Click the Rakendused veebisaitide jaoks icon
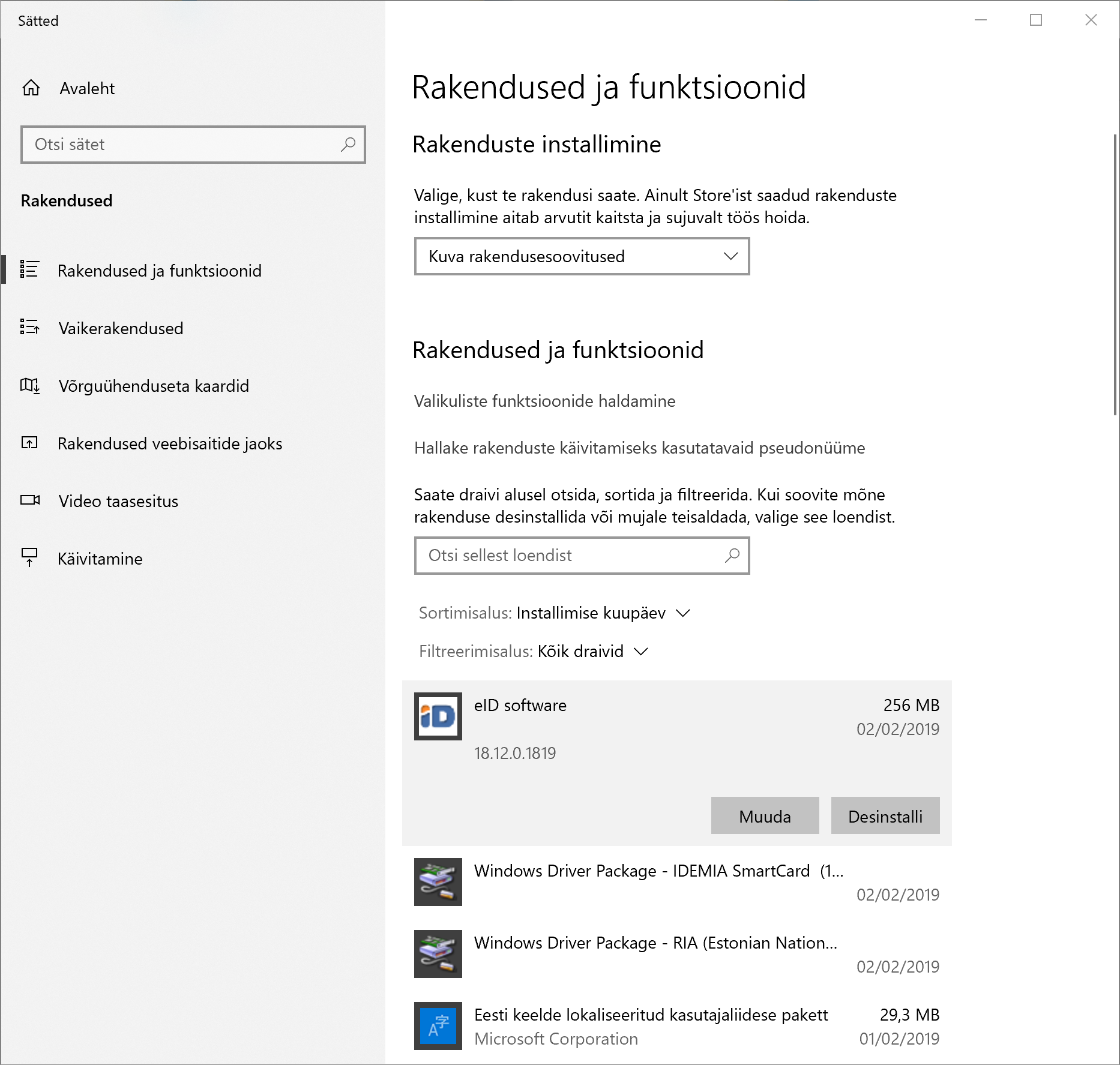Viewport: 1120px width, 1065px height. coord(31,443)
